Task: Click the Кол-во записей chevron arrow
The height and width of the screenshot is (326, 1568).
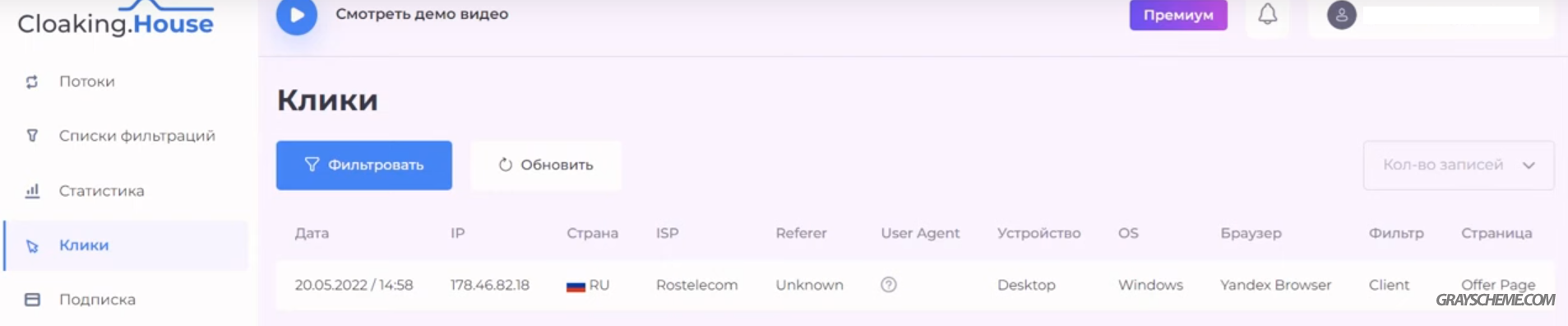Action: pyautogui.click(x=1529, y=165)
